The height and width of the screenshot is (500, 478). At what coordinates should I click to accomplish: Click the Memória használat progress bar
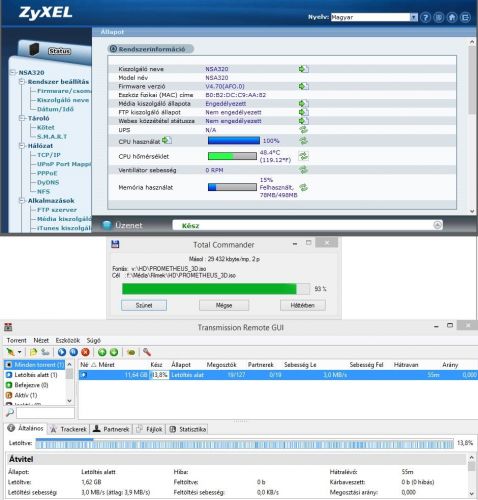232,187
